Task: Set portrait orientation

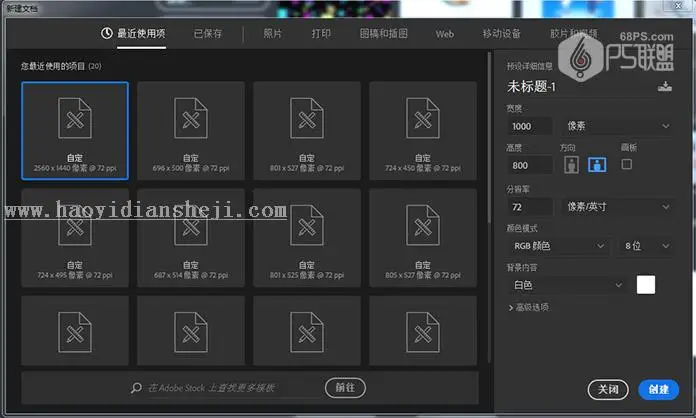Action: [571, 165]
